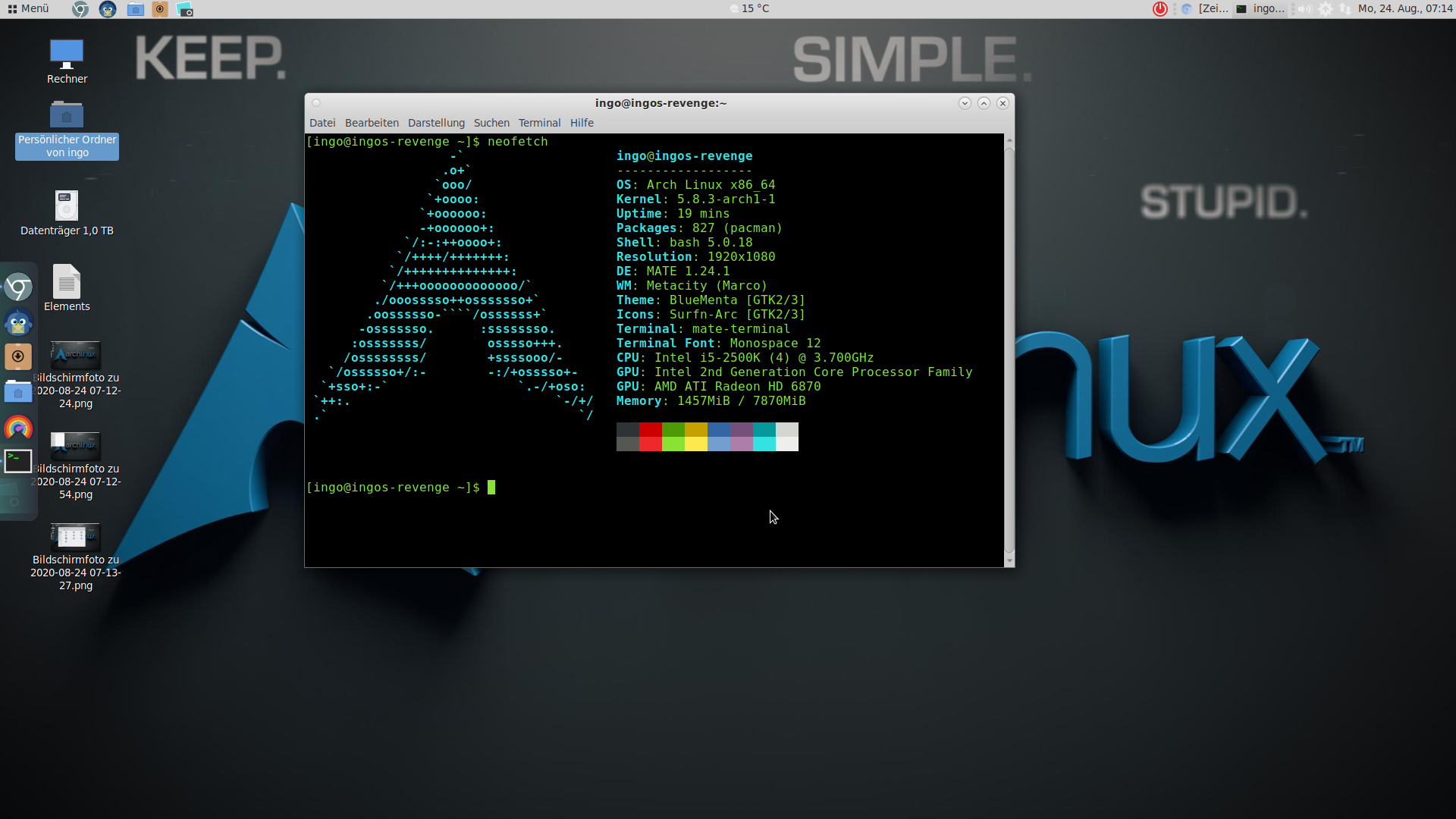The height and width of the screenshot is (819, 1456).
Task: Check the 15 °C weather applet
Action: point(749,8)
